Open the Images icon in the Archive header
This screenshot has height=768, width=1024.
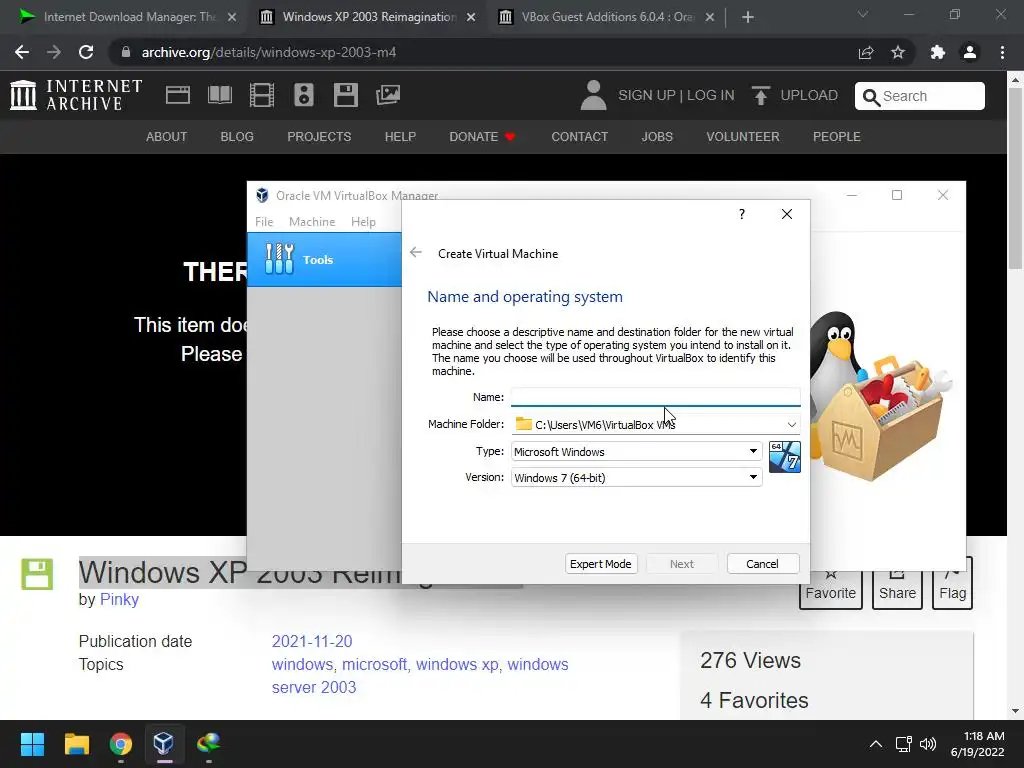click(x=388, y=95)
